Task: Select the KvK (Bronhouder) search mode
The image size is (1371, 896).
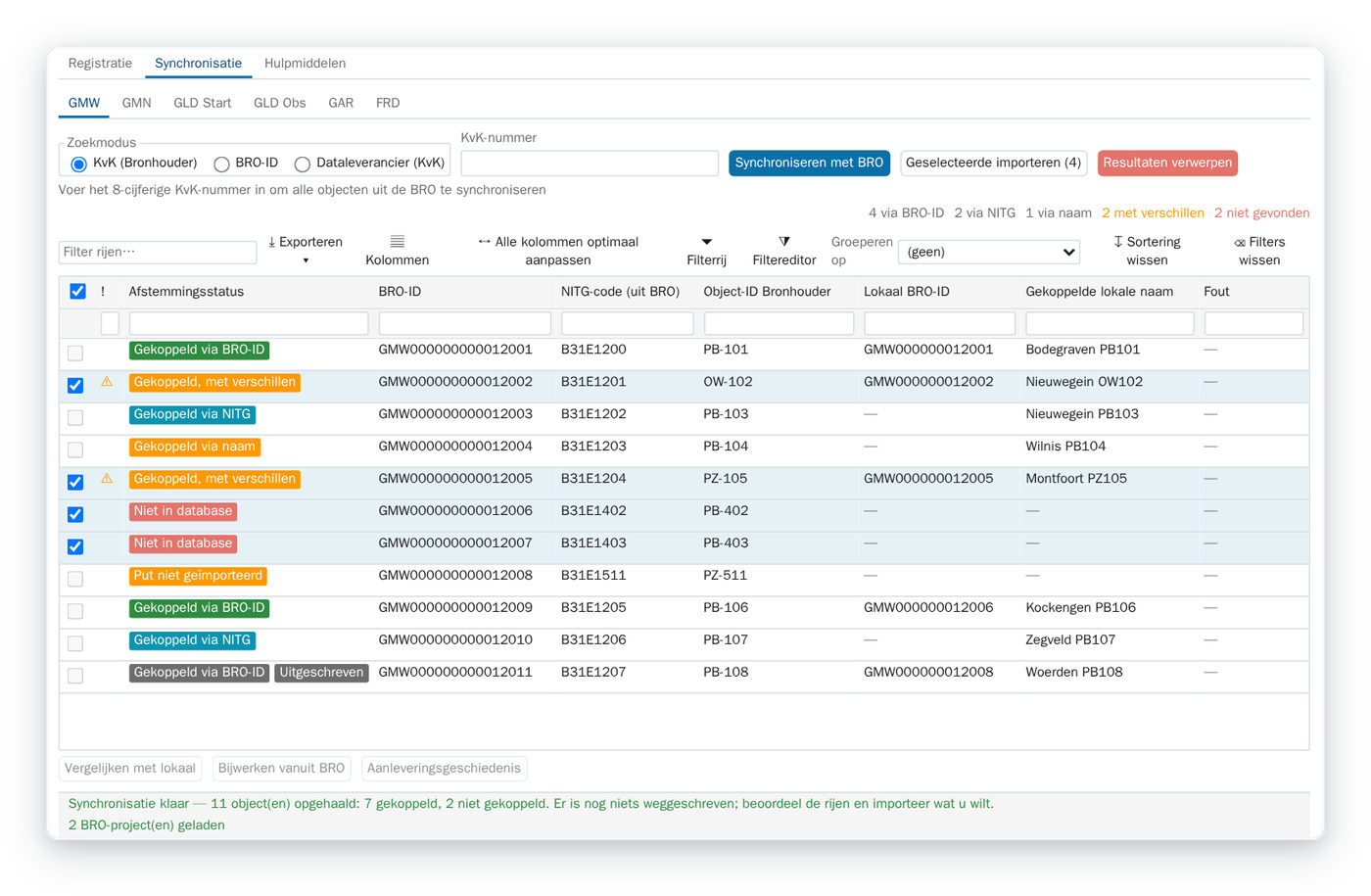Action: [x=78, y=164]
